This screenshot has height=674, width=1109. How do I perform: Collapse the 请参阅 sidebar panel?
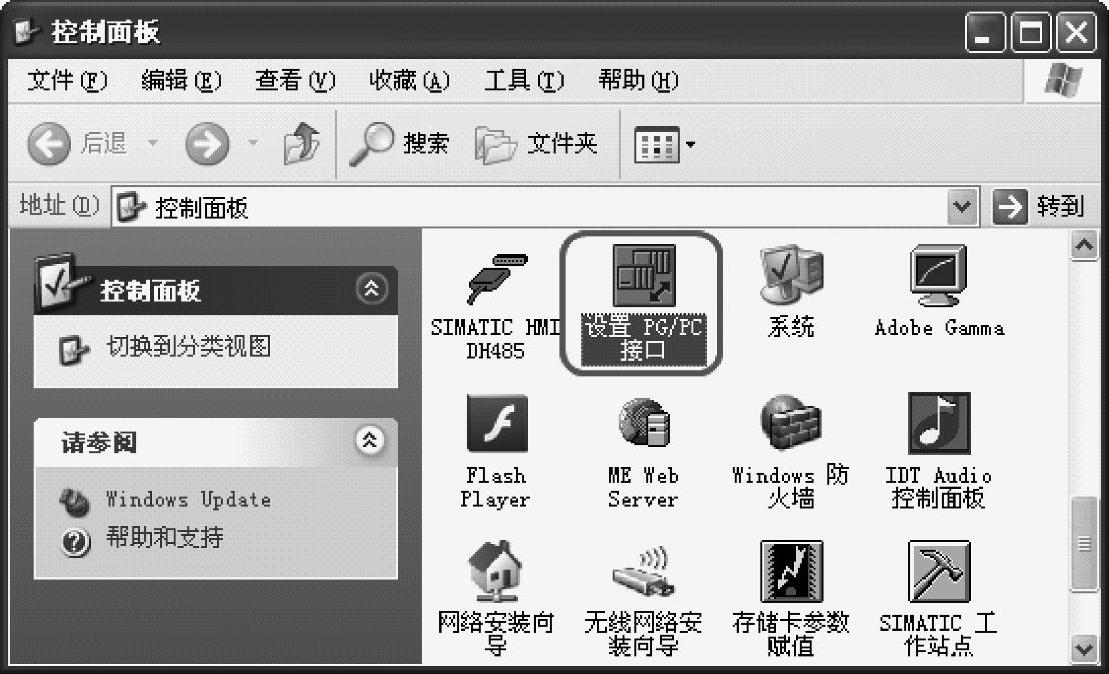point(369,440)
